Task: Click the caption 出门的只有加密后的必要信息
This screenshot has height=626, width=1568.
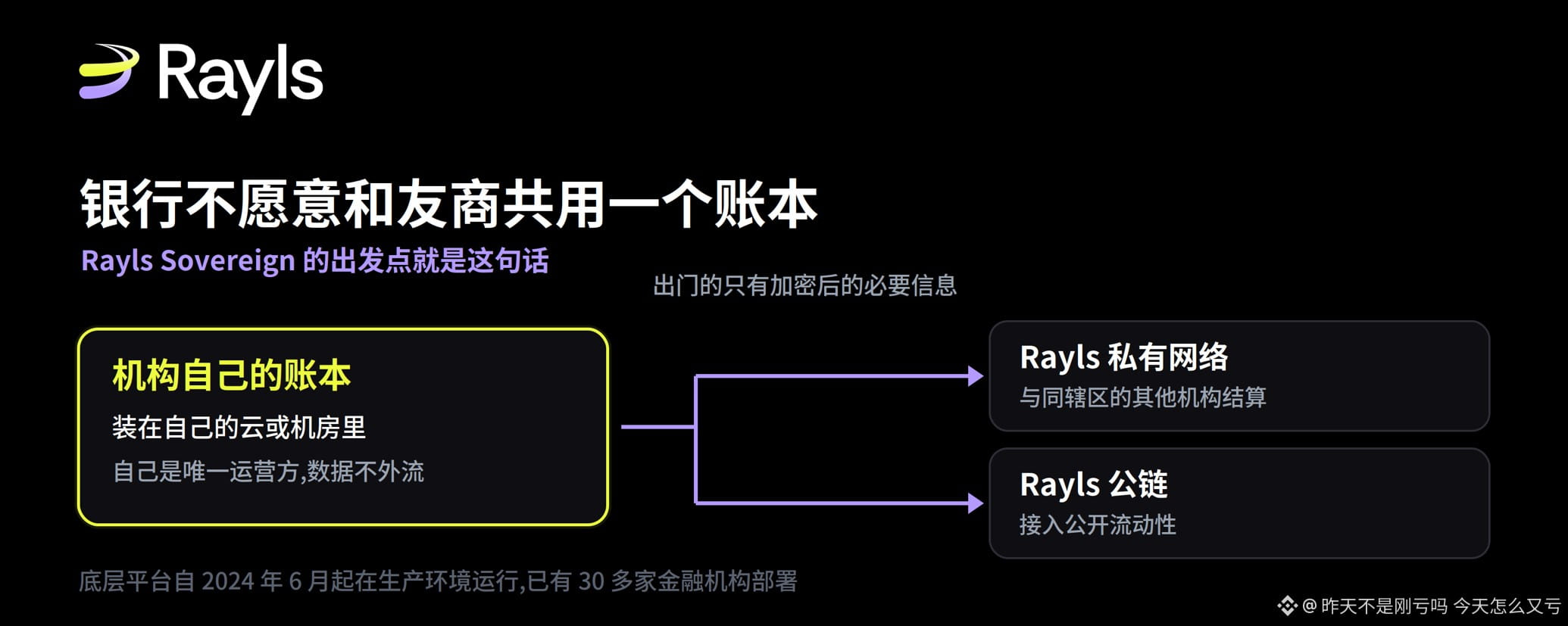Action: (x=805, y=285)
